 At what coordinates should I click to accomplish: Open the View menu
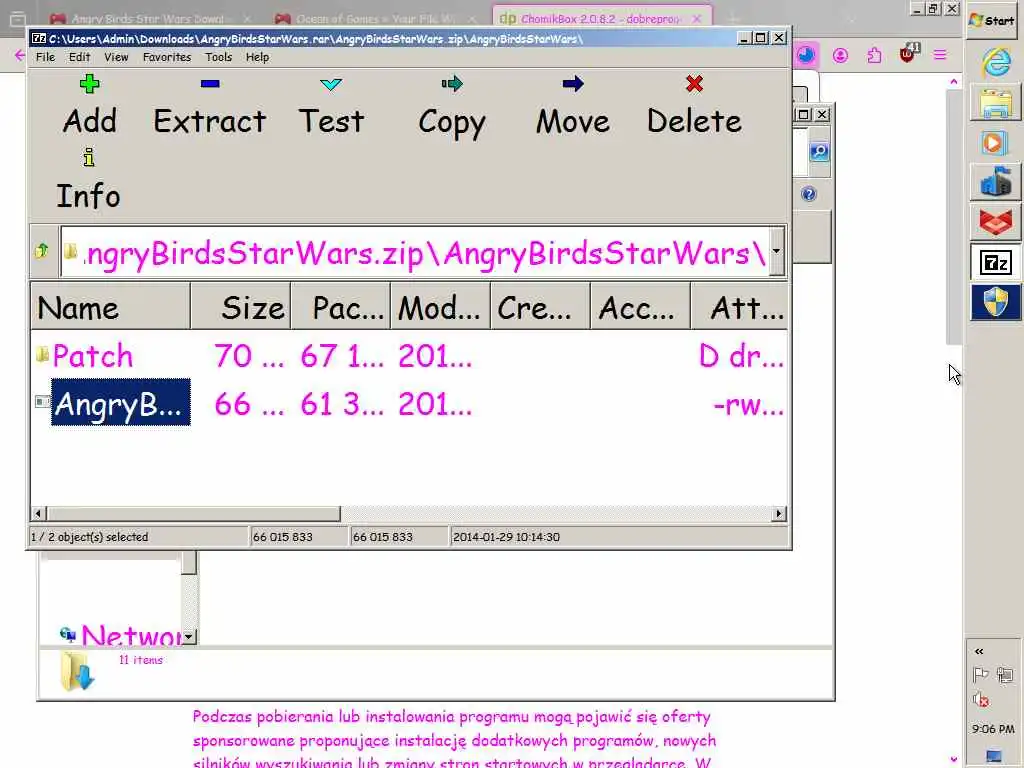coord(116,57)
